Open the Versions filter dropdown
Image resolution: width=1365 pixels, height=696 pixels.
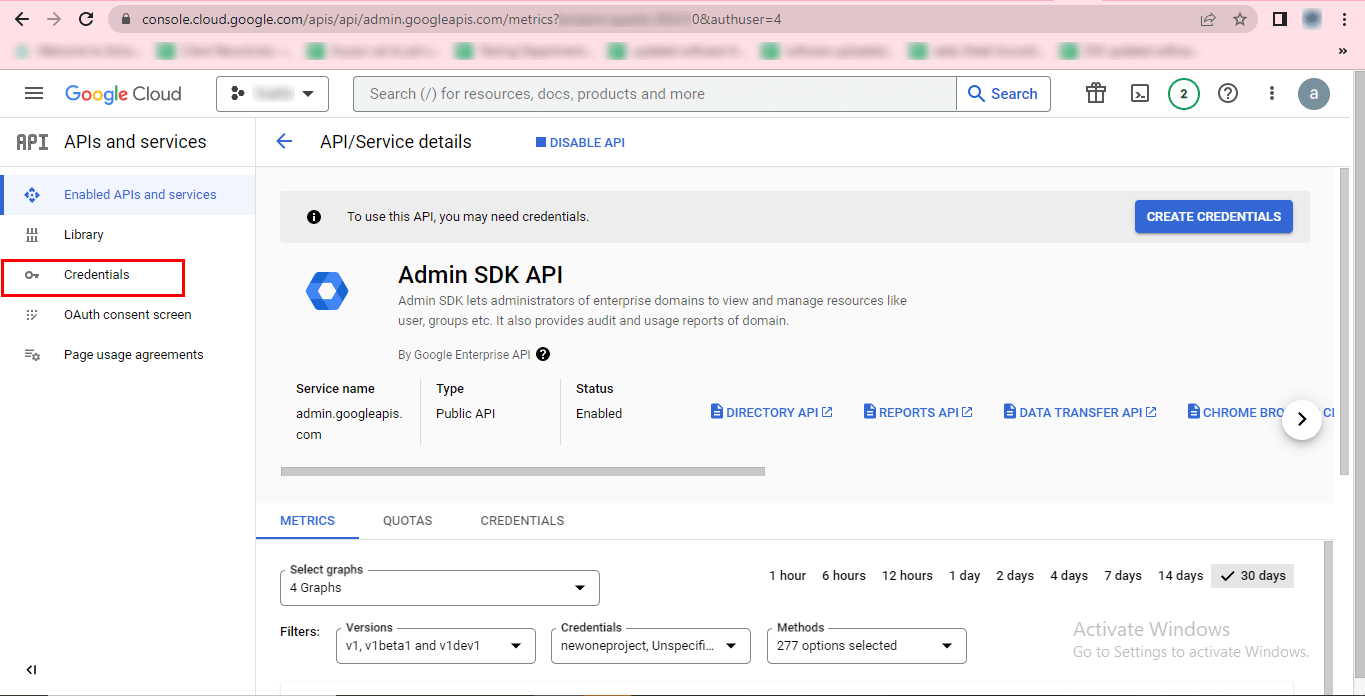435,646
